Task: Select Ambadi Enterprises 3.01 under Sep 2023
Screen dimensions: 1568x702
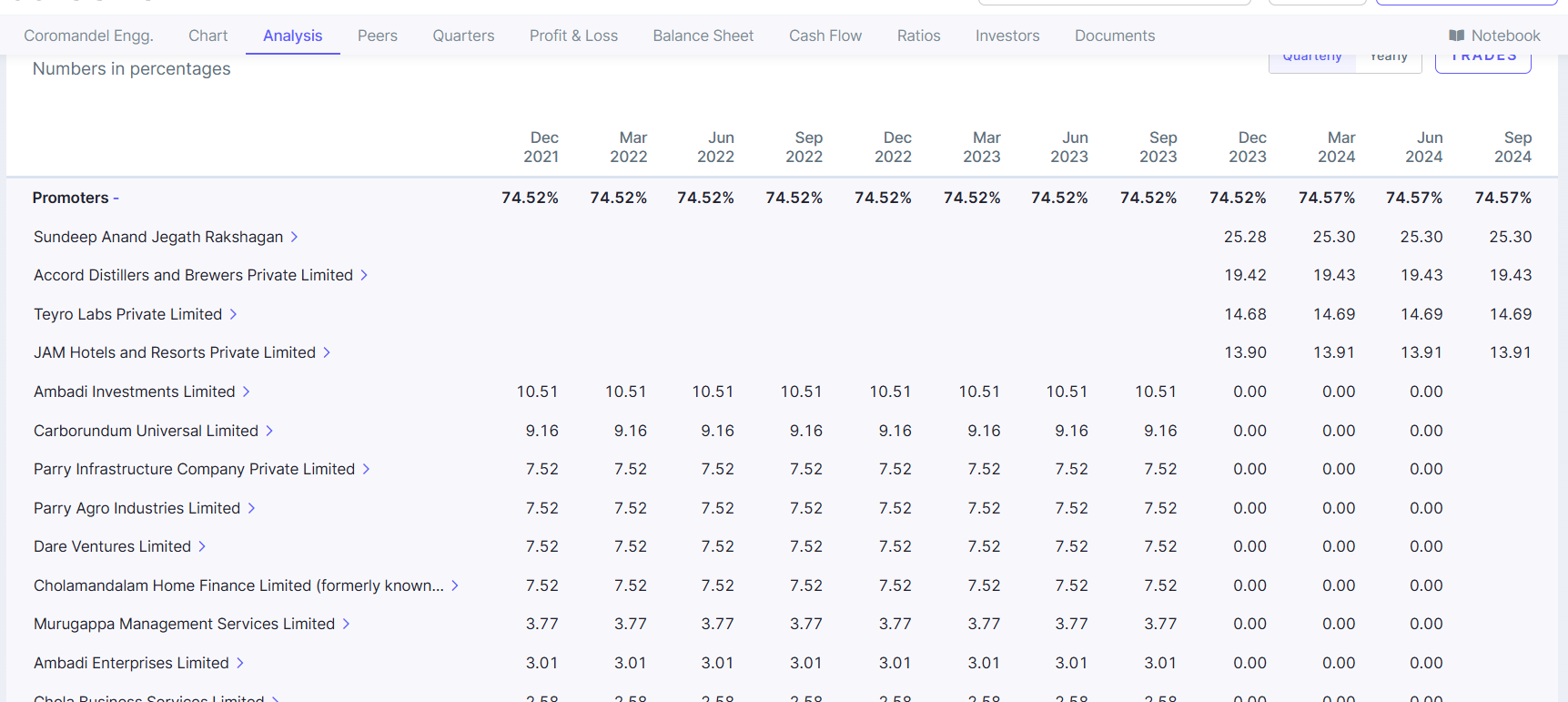Action: [x=1160, y=663]
